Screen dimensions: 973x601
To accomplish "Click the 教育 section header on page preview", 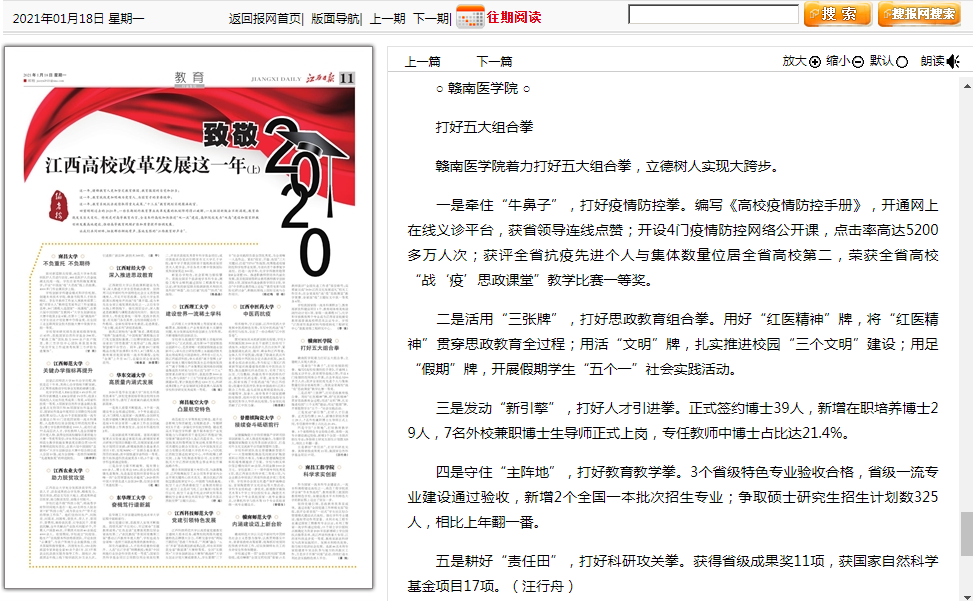I will pyautogui.click(x=189, y=78).
